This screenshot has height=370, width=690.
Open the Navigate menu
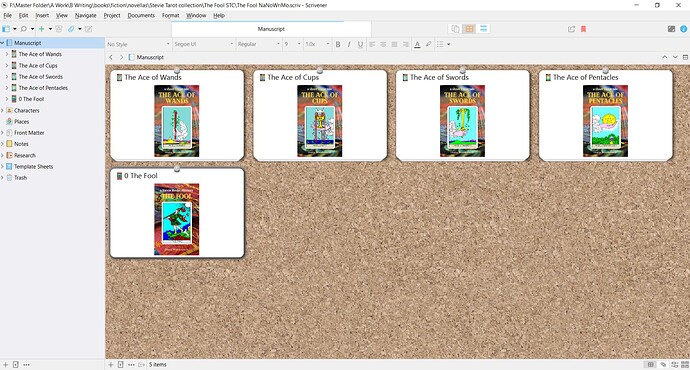pyautogui.click(x=85, y=15)
